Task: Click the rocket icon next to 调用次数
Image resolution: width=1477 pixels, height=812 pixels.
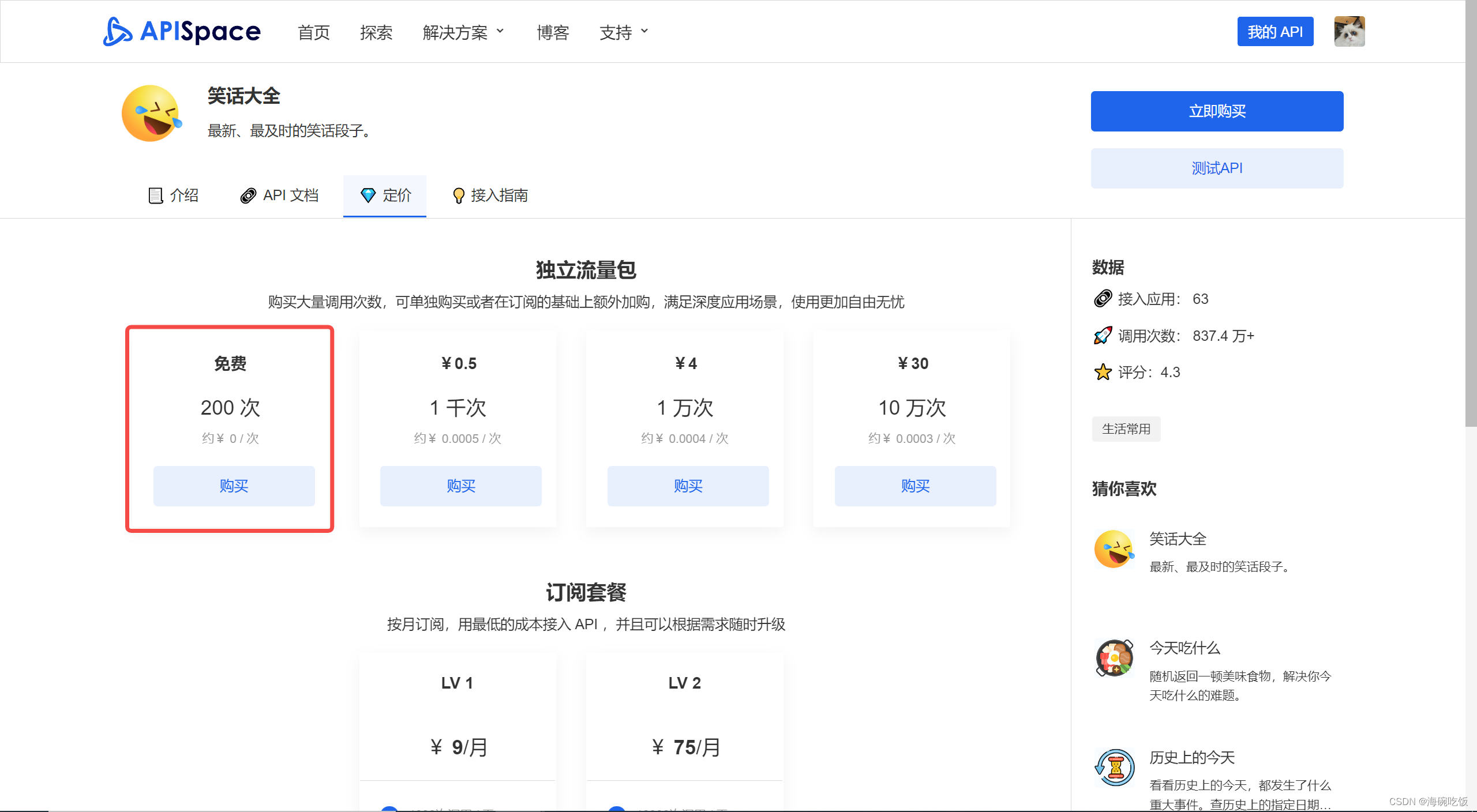Action: tap(1103, 336)
